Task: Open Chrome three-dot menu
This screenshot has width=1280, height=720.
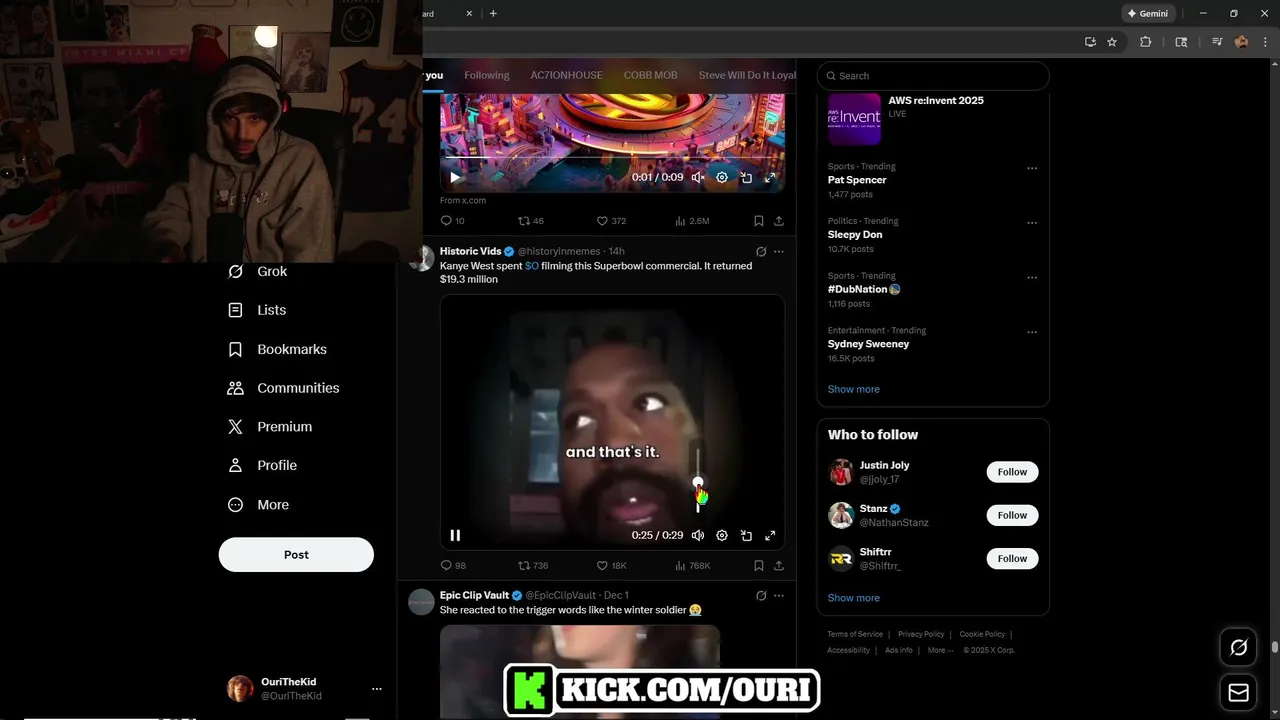Action: (1264, 42)
